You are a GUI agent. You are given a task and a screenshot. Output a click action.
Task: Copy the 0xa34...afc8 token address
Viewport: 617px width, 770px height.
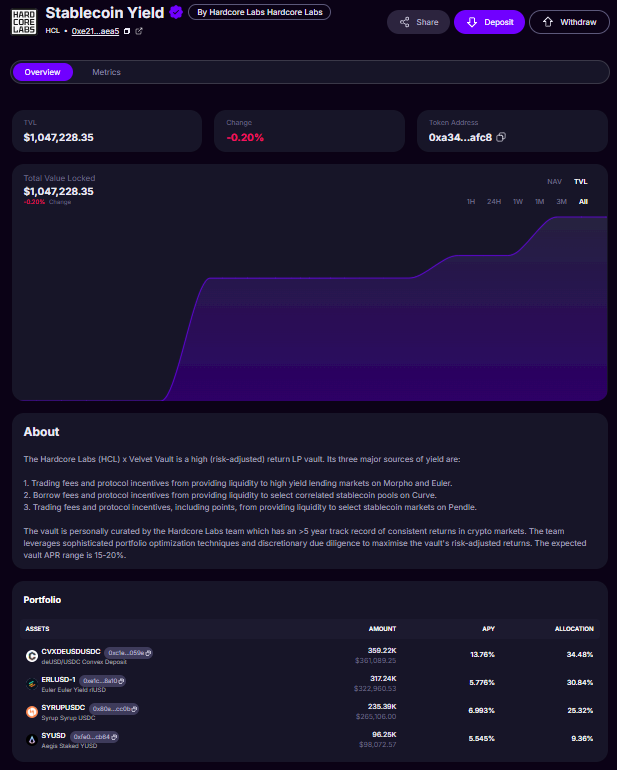(501, 138)
